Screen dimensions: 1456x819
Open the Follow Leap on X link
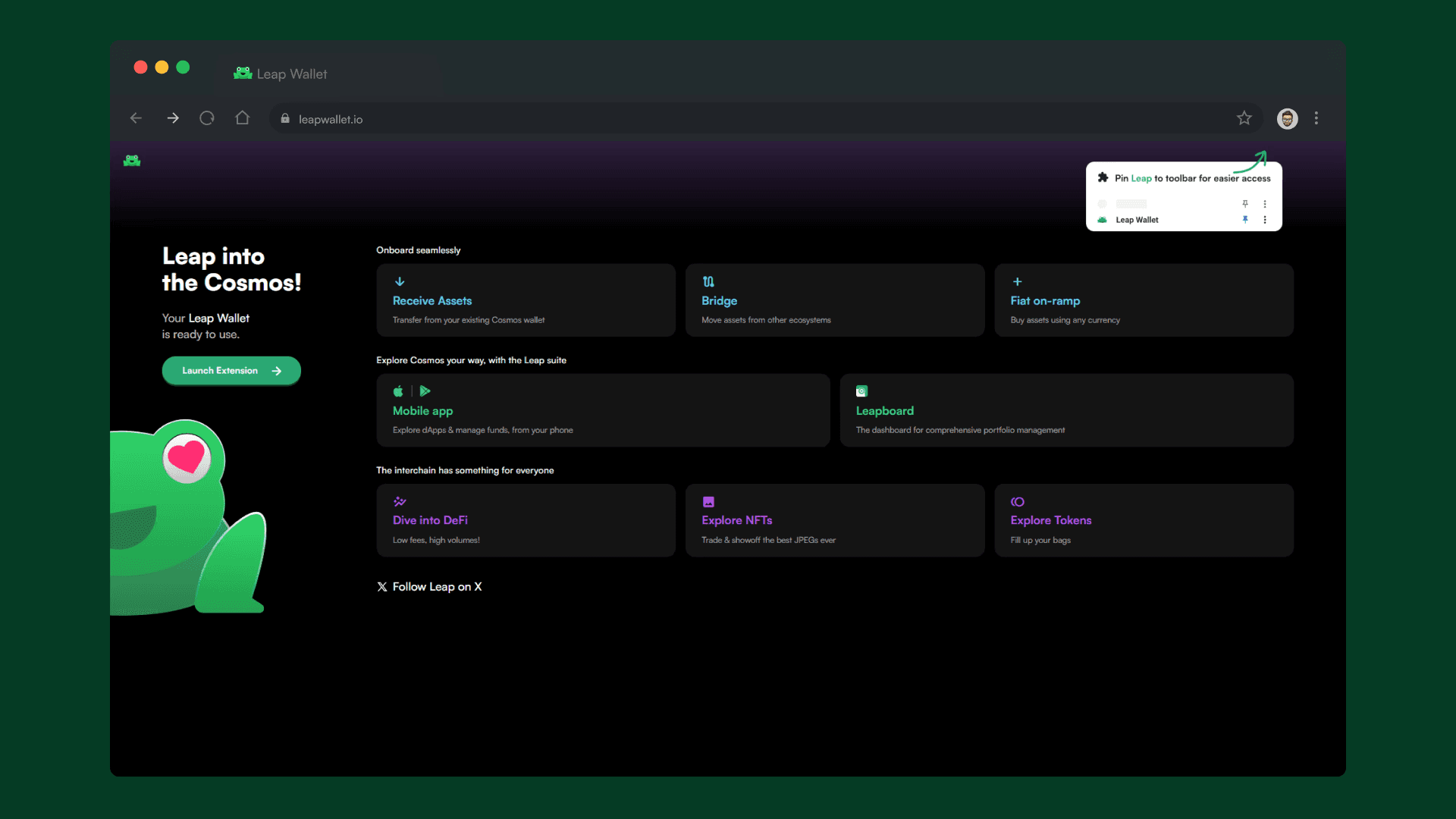437,587
